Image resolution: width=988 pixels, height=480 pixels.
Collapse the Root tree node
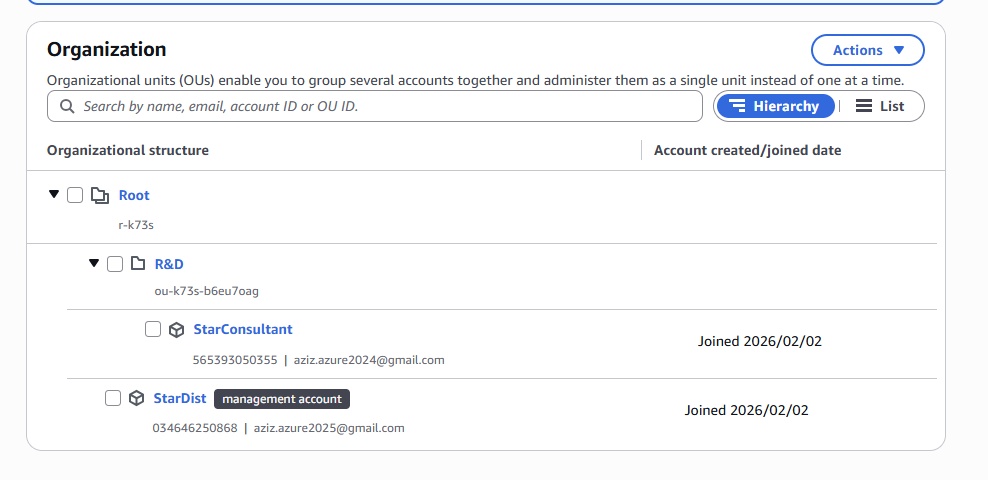coord(54,195)
